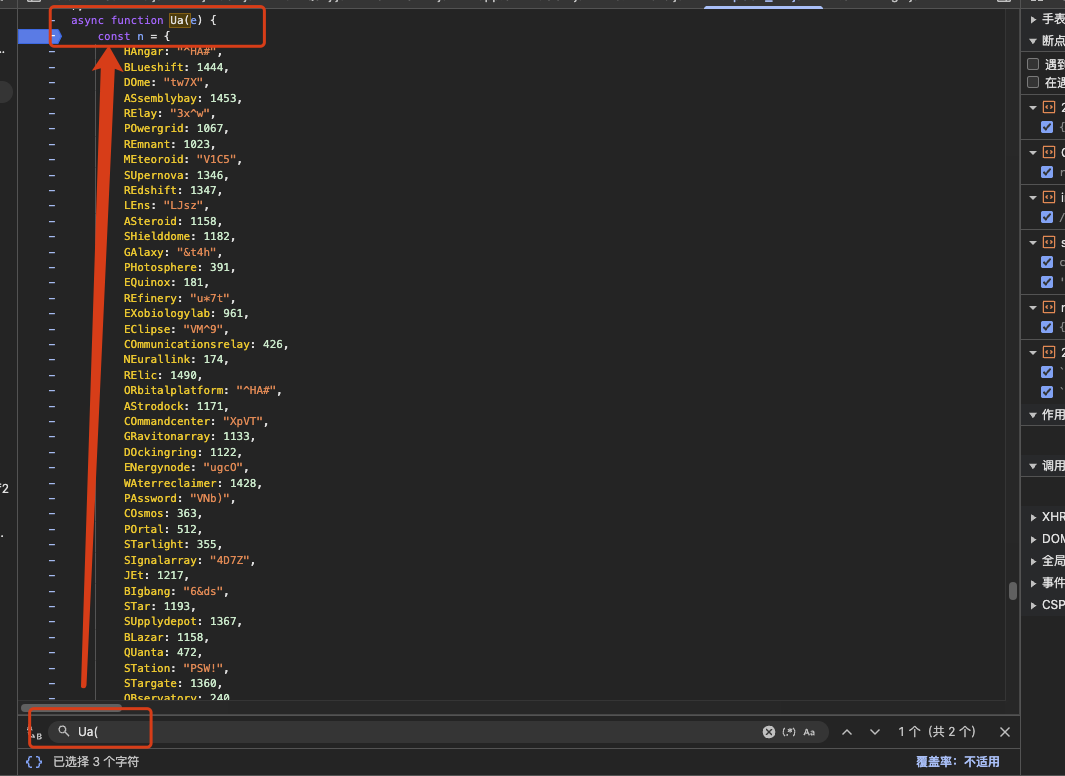Screen dimensions: 1065x776
Task: Click the vertical scrollbar thumb of code editor
Action: [x=1012, y=590]
